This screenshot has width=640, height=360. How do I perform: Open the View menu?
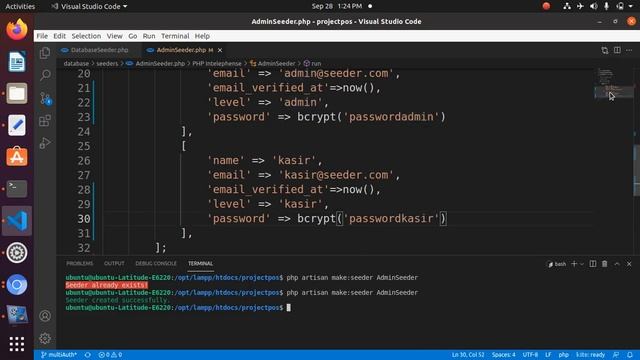point(115,36)
